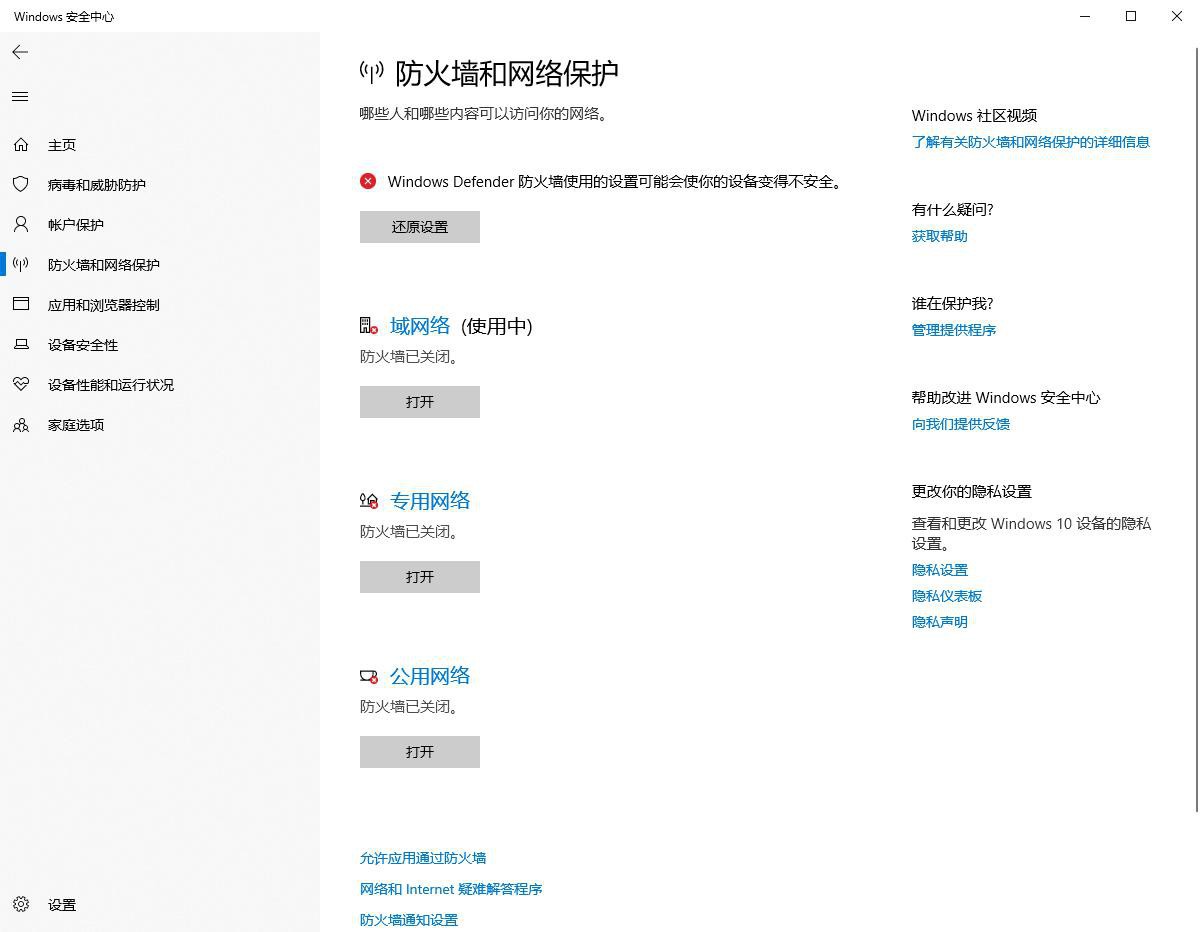The width and height of the screenshot is (1200, 932).
Task: Open 管理提供程序 link
Action: 954,330
